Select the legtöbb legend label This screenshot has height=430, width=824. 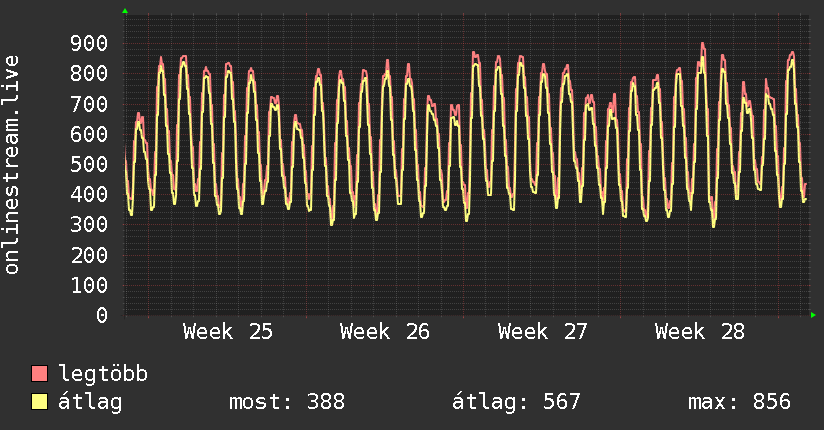coord(103,373)
